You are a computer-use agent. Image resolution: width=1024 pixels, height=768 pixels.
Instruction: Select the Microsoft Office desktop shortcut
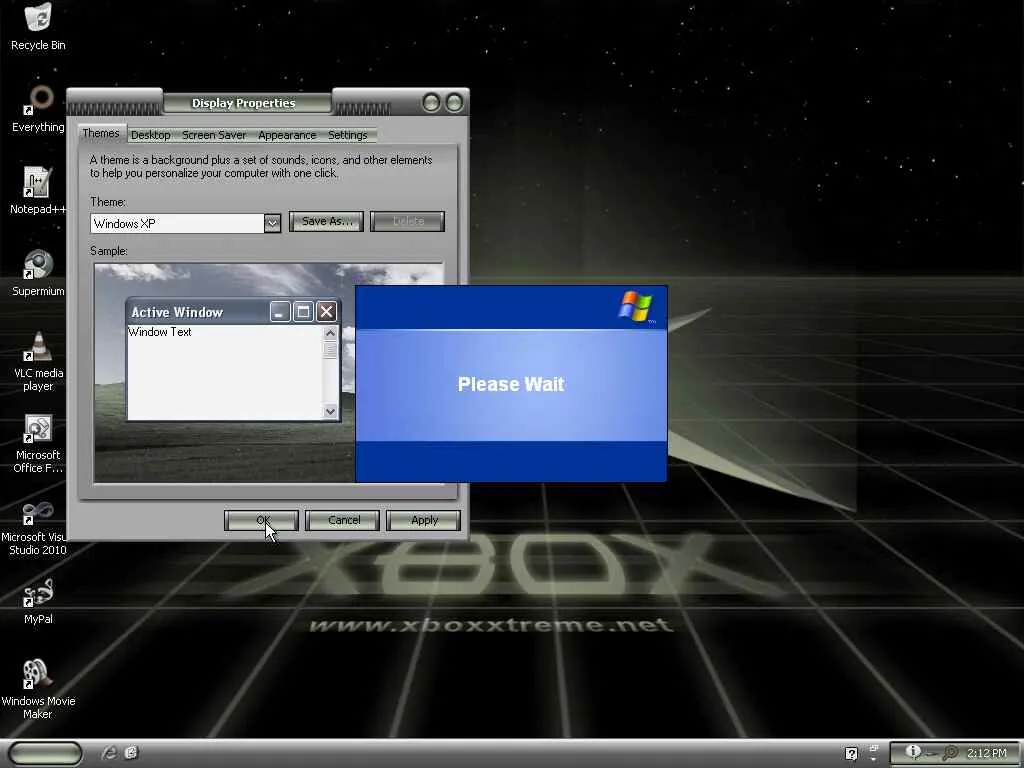(x=38, y=443)
